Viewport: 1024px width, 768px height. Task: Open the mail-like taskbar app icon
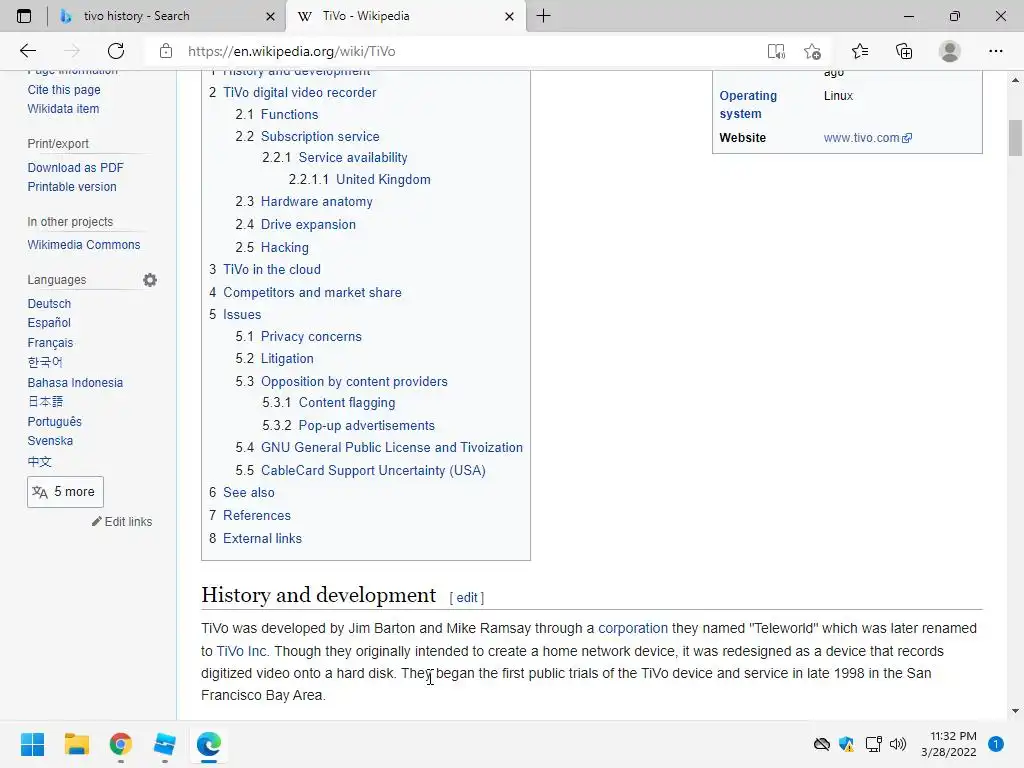[x=165, y=744]
